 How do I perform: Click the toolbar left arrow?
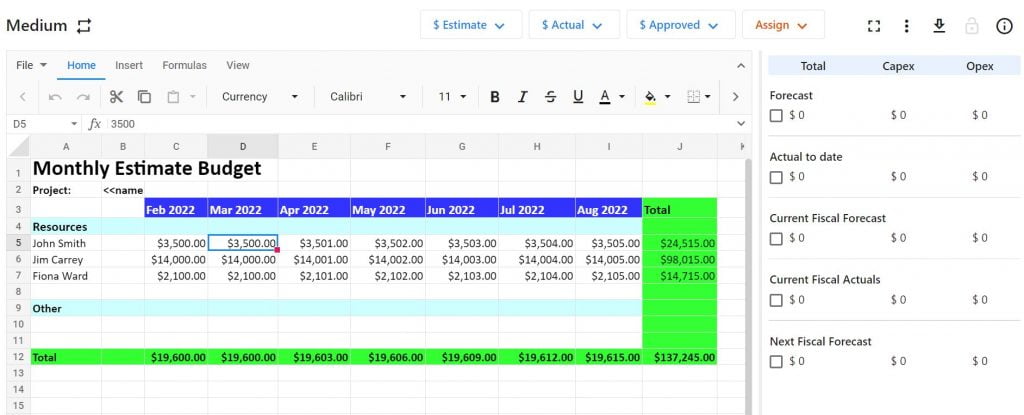click(x=23, y=97)
